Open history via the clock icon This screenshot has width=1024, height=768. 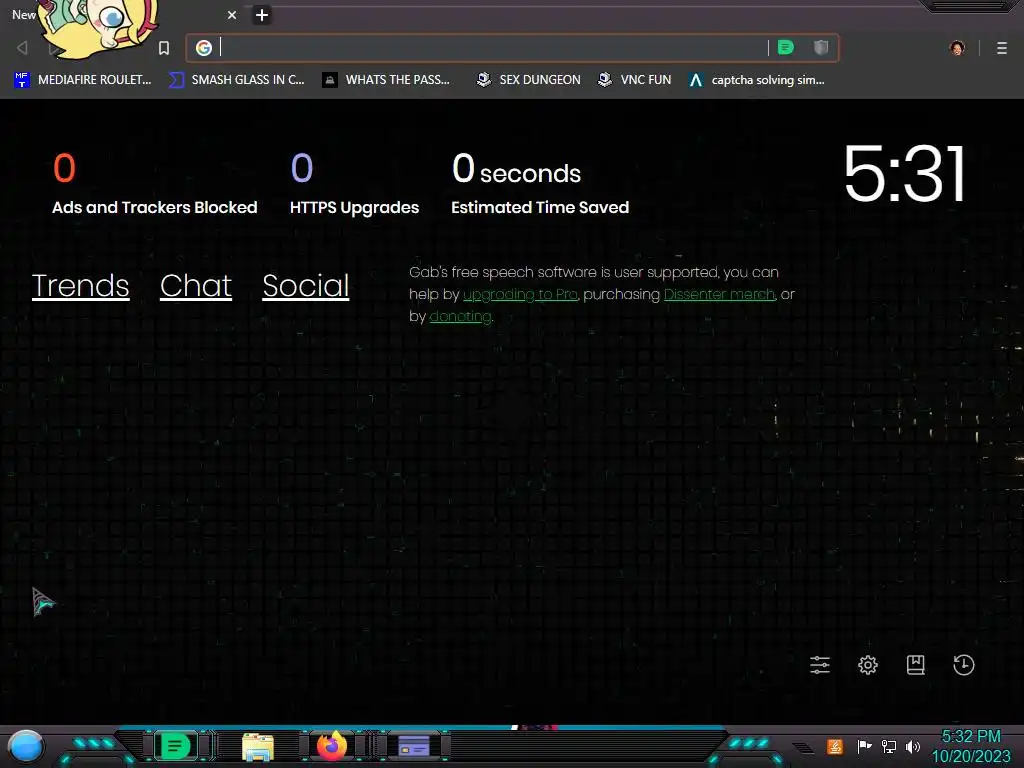point(963,665)
